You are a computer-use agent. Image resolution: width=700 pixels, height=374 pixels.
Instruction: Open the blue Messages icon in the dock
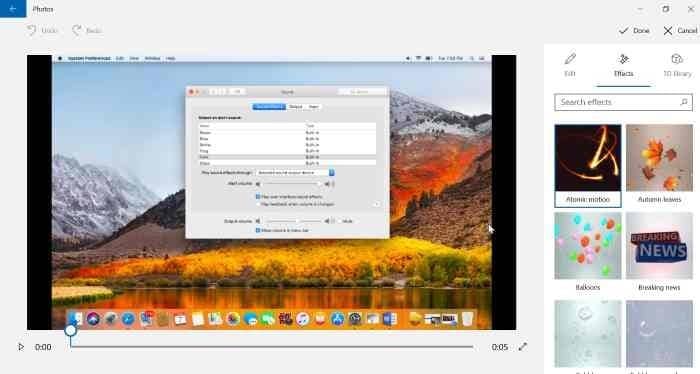250,319
